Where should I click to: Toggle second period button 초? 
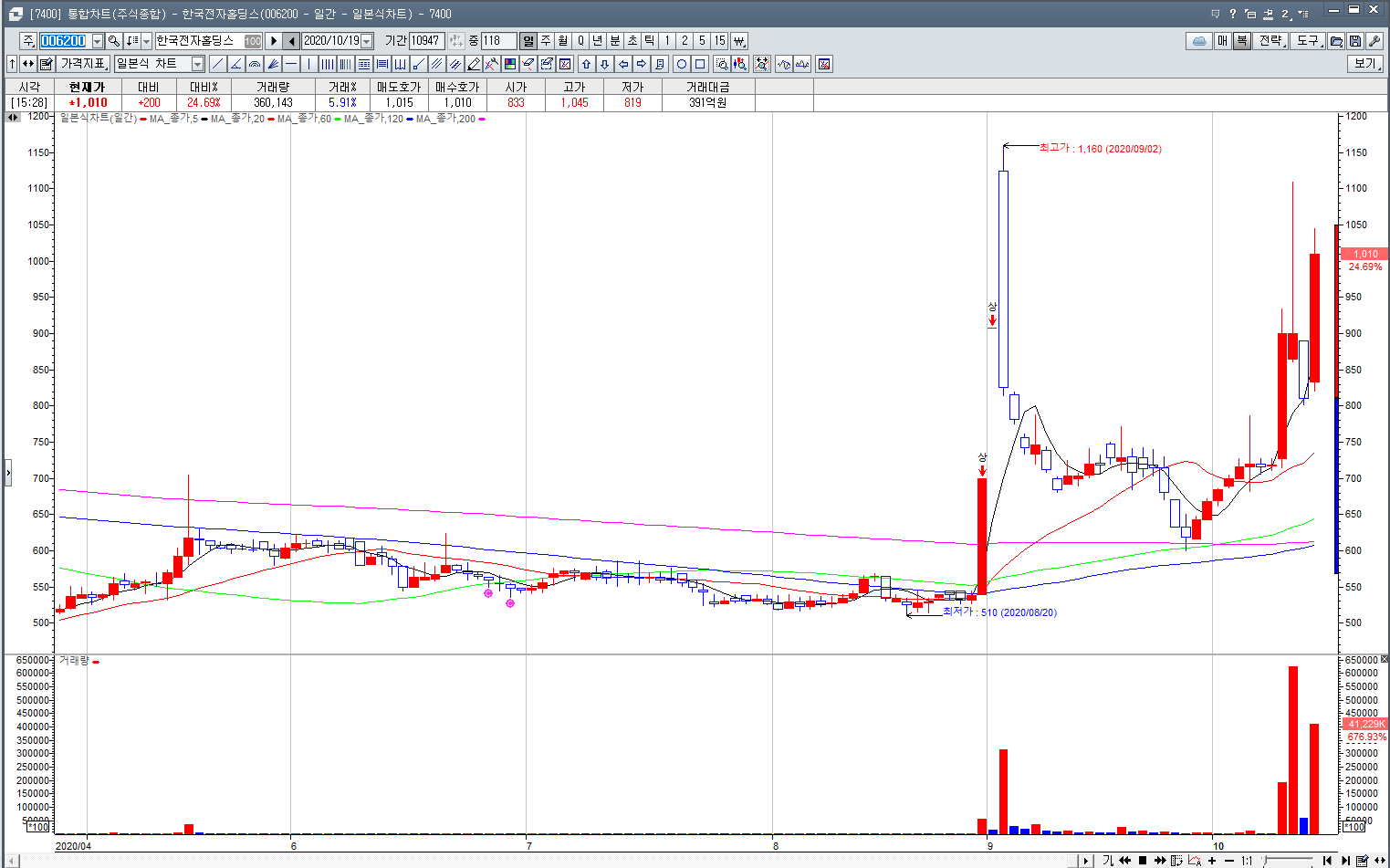632,41
